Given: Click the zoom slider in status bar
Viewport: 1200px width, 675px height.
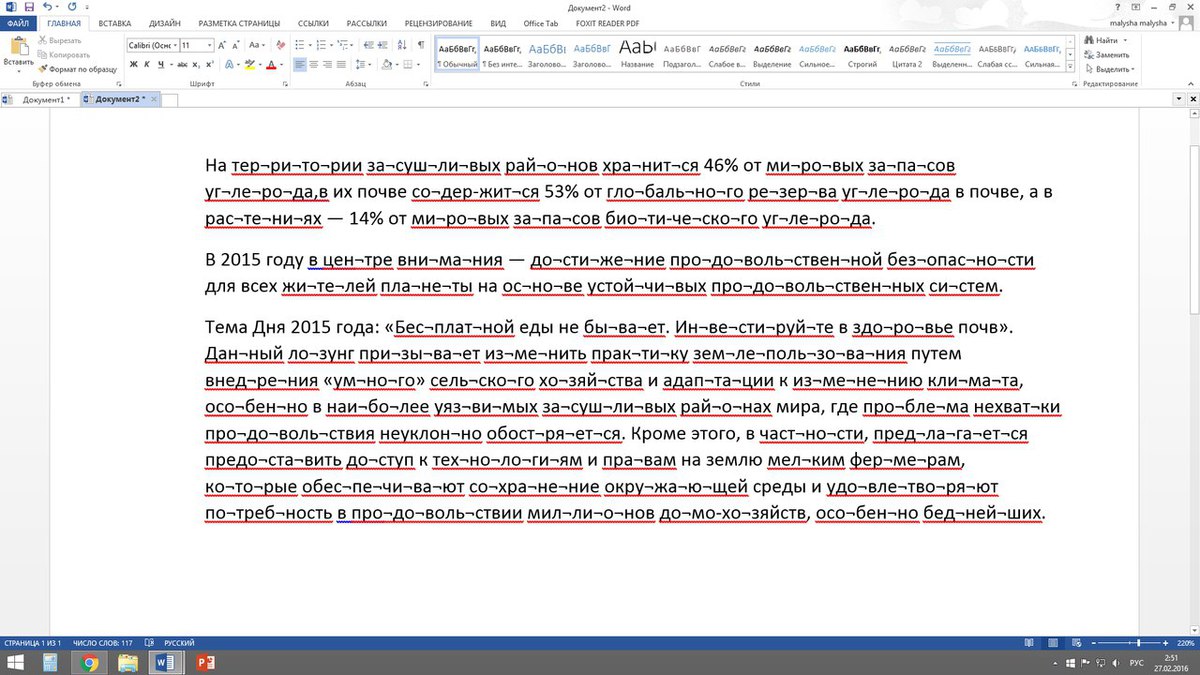Looking at the screenshot, I should [x=1137, y=641].
